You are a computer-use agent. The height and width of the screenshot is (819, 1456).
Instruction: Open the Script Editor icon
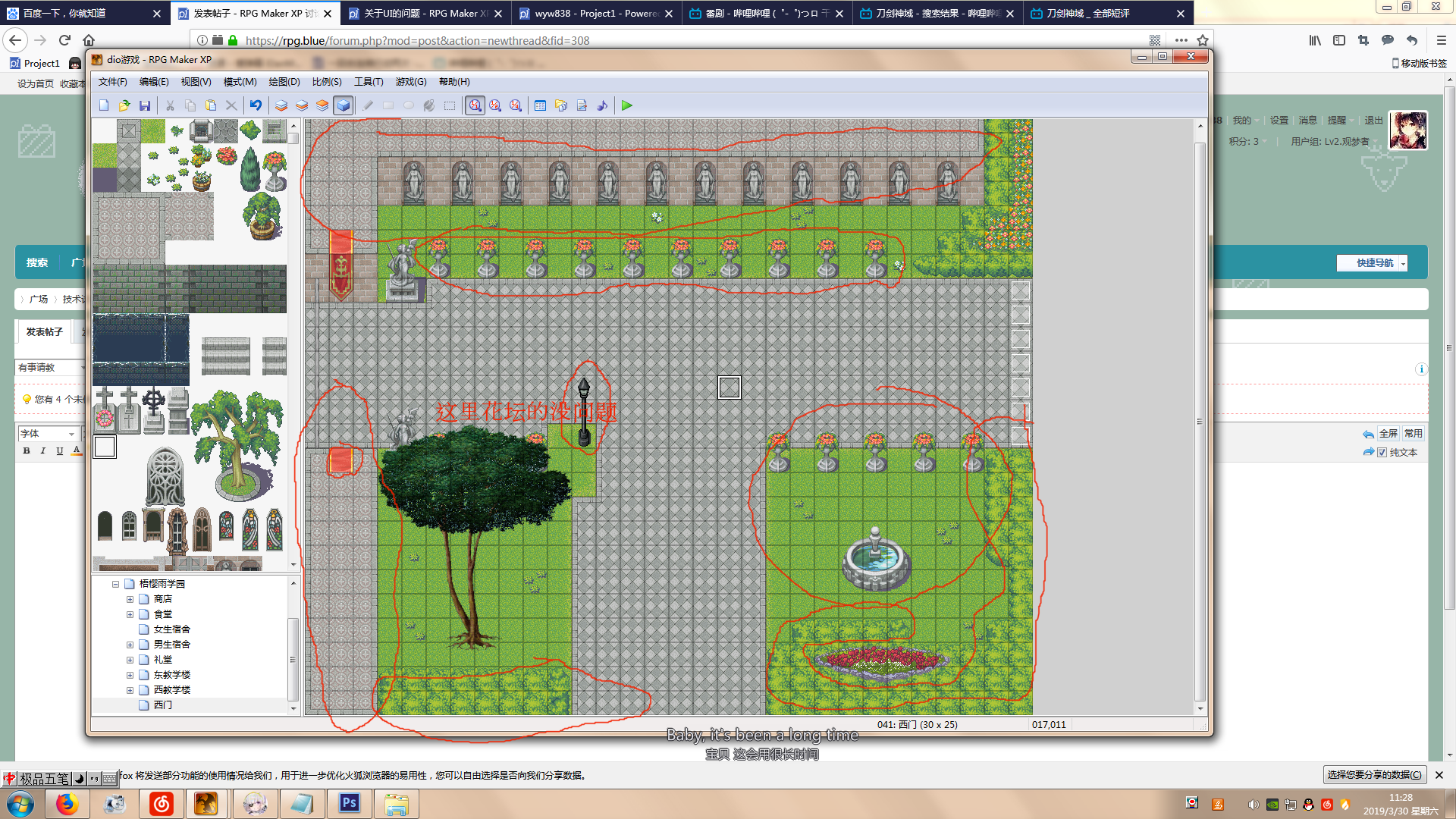[582, 105]
